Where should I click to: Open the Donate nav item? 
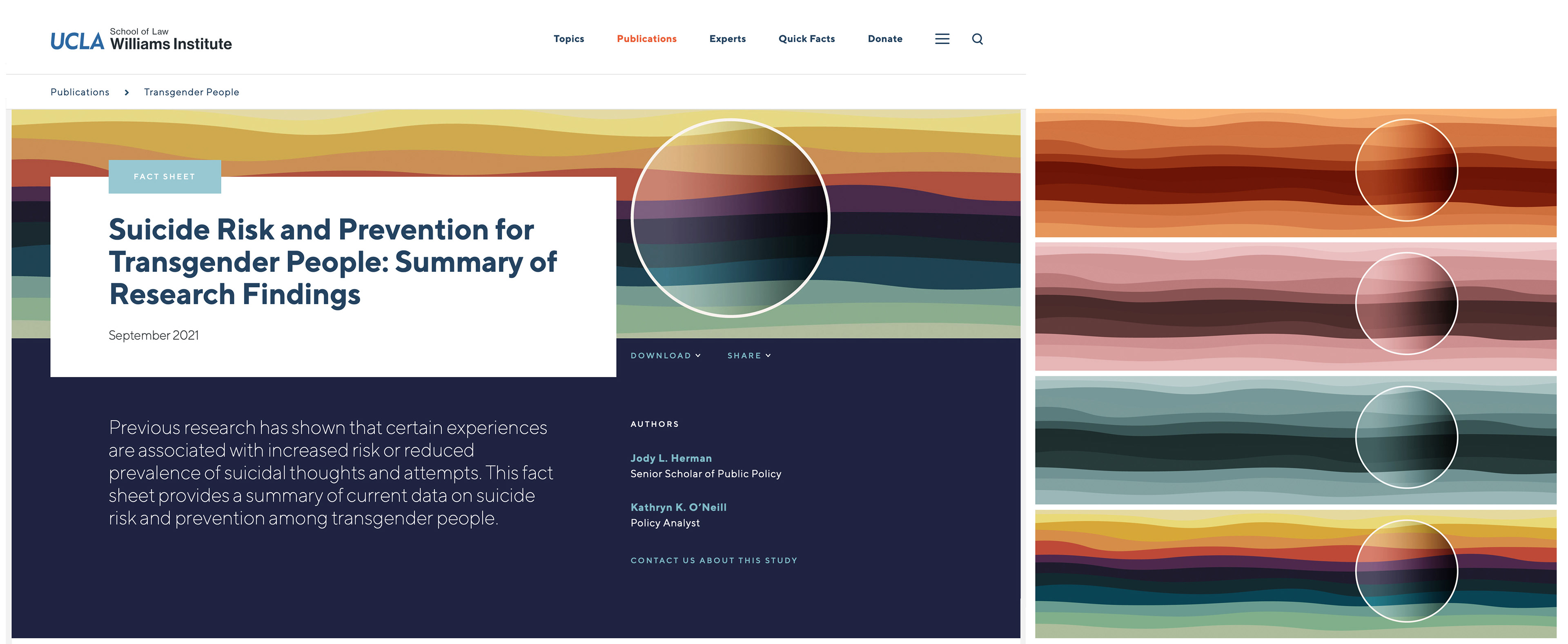click(884, 39)
